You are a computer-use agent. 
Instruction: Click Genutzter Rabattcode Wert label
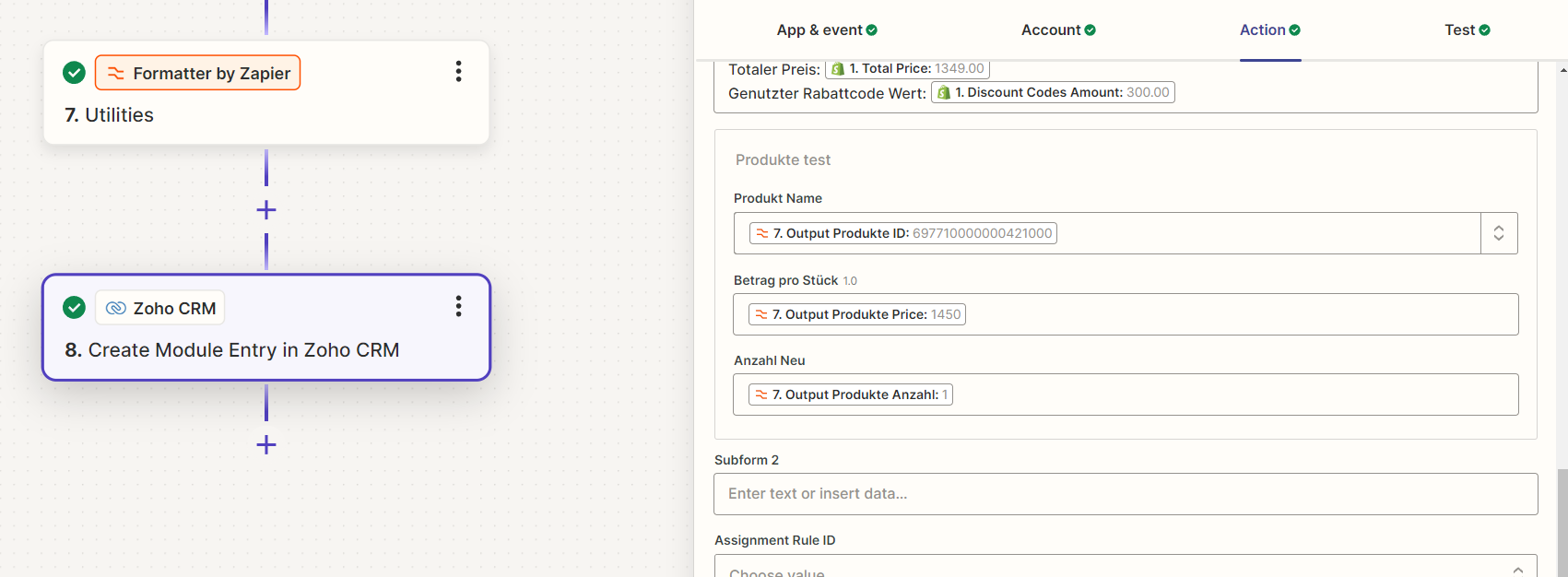(827, 93)
